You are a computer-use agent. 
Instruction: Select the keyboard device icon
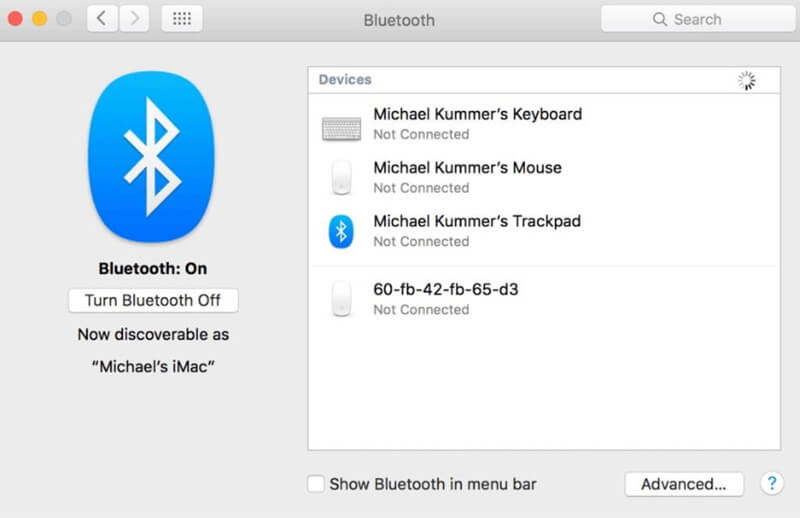pyautogui.click(x=341, y=128)
